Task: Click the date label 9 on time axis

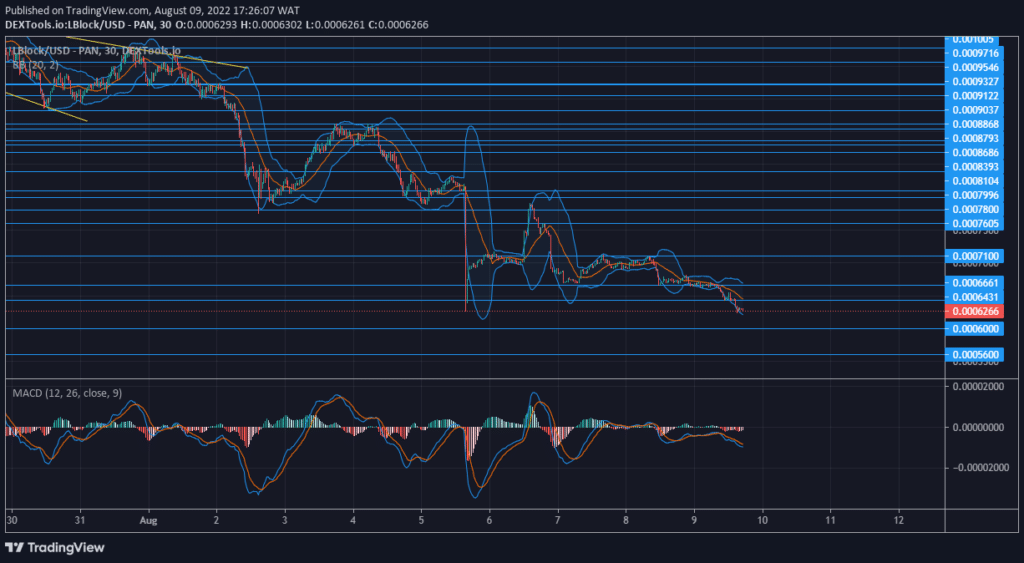Action: point(694,521)
